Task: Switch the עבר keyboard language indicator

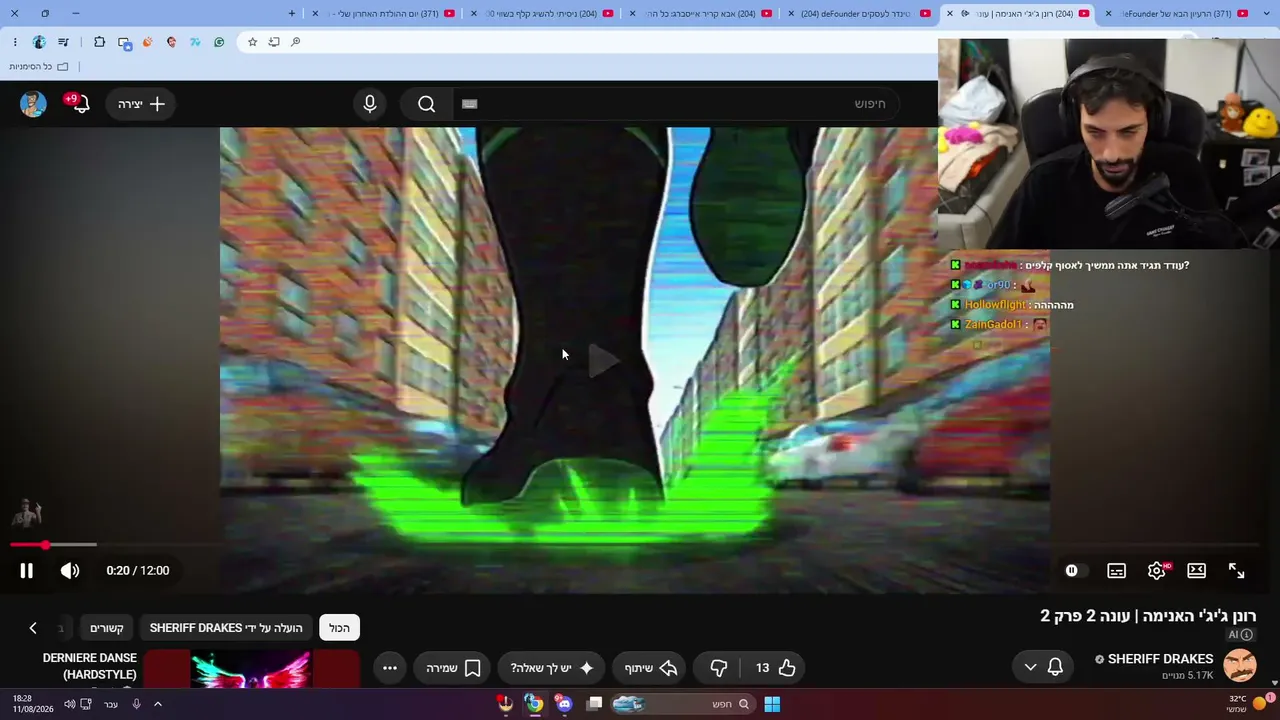Action: (x=111, y=704)
